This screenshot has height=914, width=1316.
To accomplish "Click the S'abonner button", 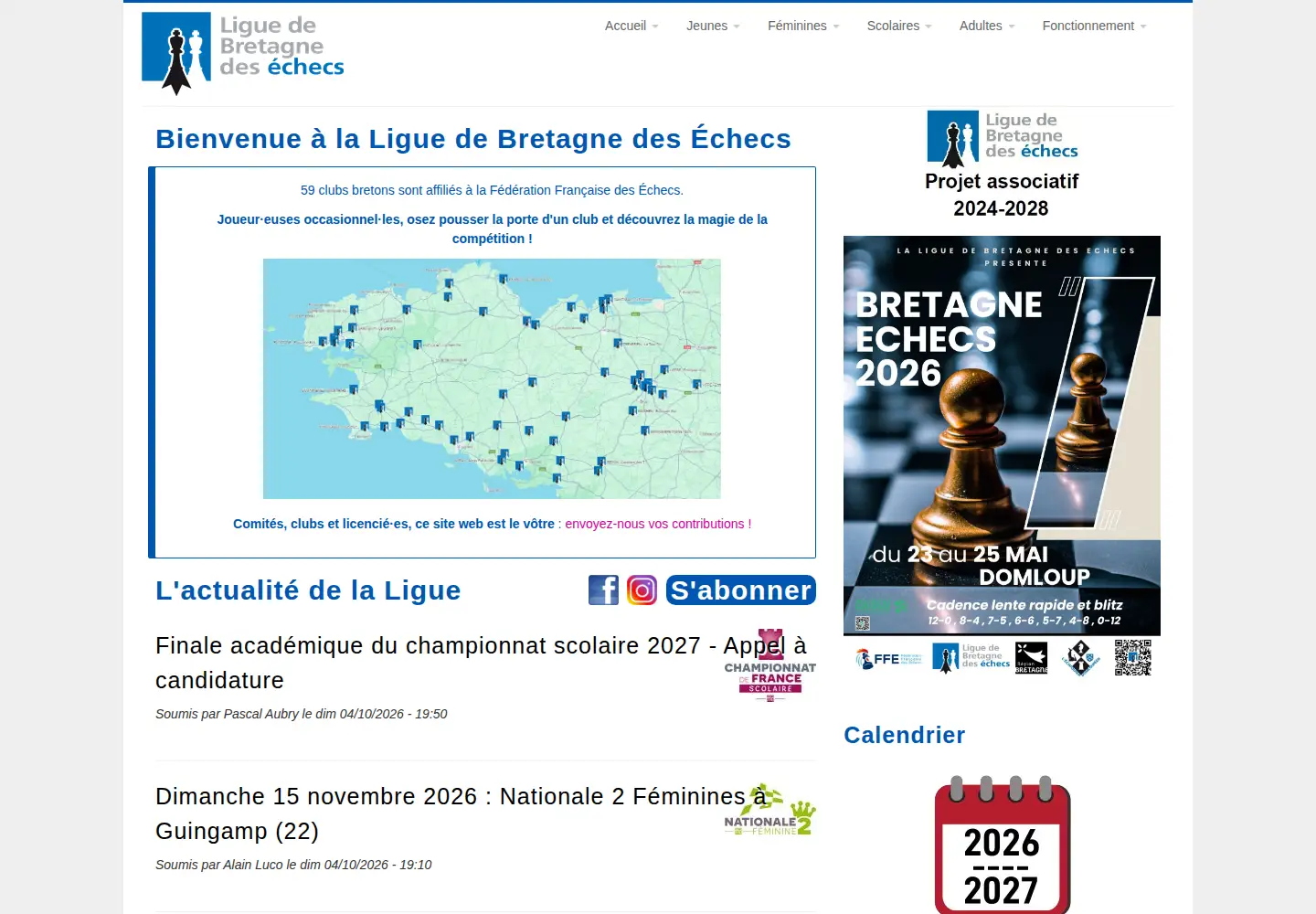I will [x=741, y=590].
